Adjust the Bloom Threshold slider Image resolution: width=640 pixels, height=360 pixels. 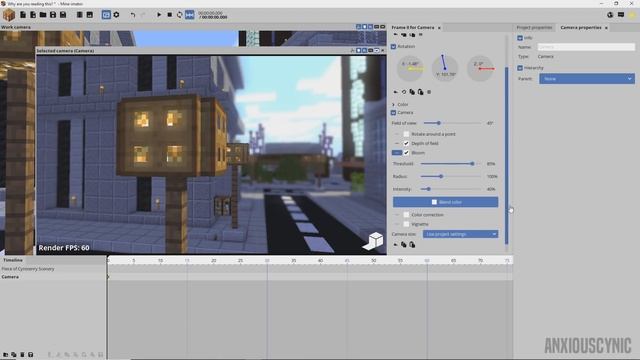point(451,164)
